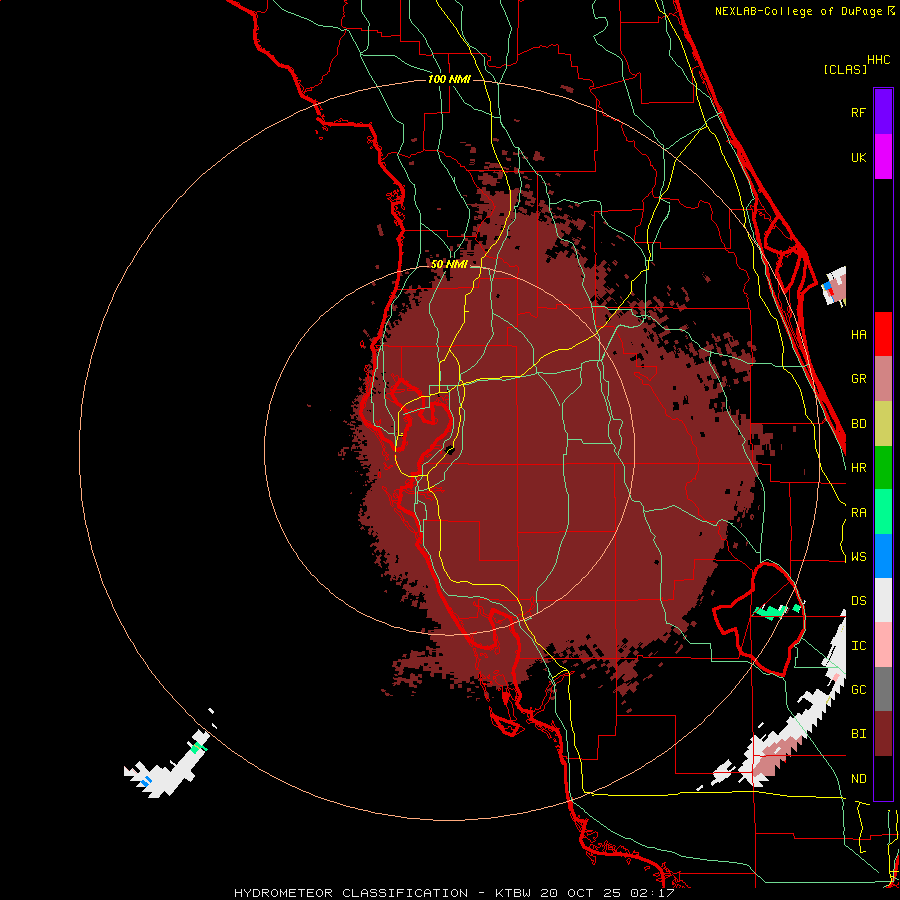Click the "50 NMI" range ring label
This screenshot has height=900, width=900.
pyautogui.click(x=449, y=264)
